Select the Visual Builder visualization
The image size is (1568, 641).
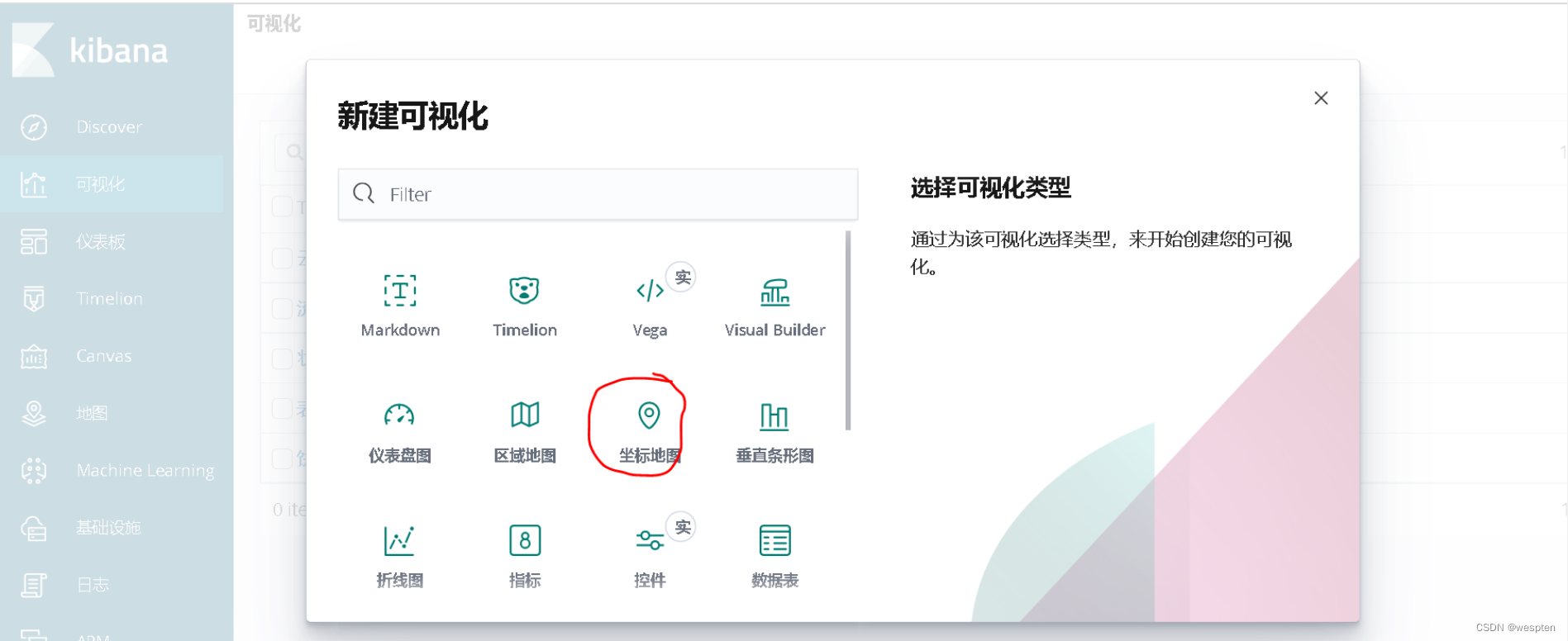pyautogui.click(x=774, y=305)
